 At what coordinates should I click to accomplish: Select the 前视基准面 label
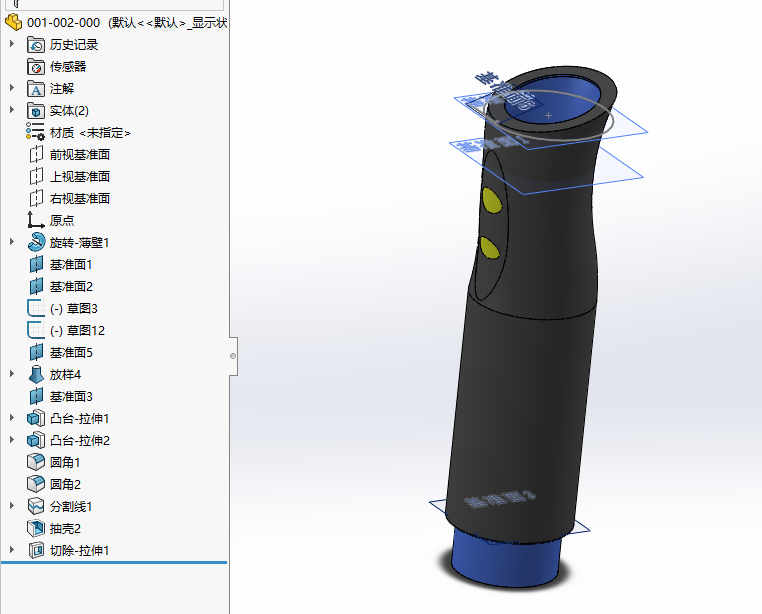tap(80, 155)
